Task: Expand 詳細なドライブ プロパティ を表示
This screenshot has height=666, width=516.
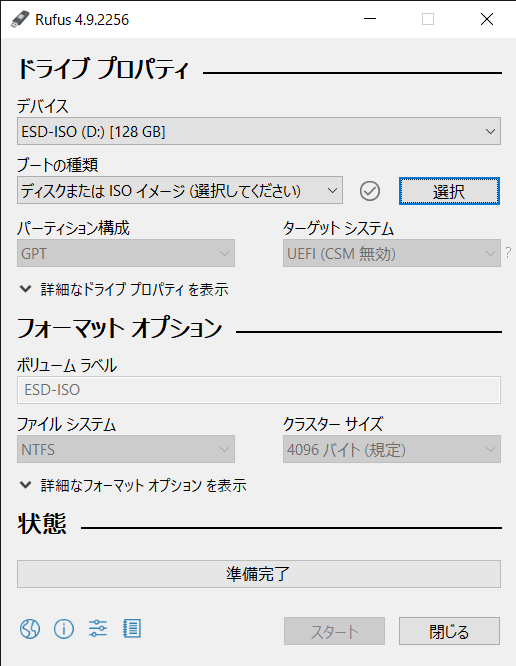Action: coord(124,290)
